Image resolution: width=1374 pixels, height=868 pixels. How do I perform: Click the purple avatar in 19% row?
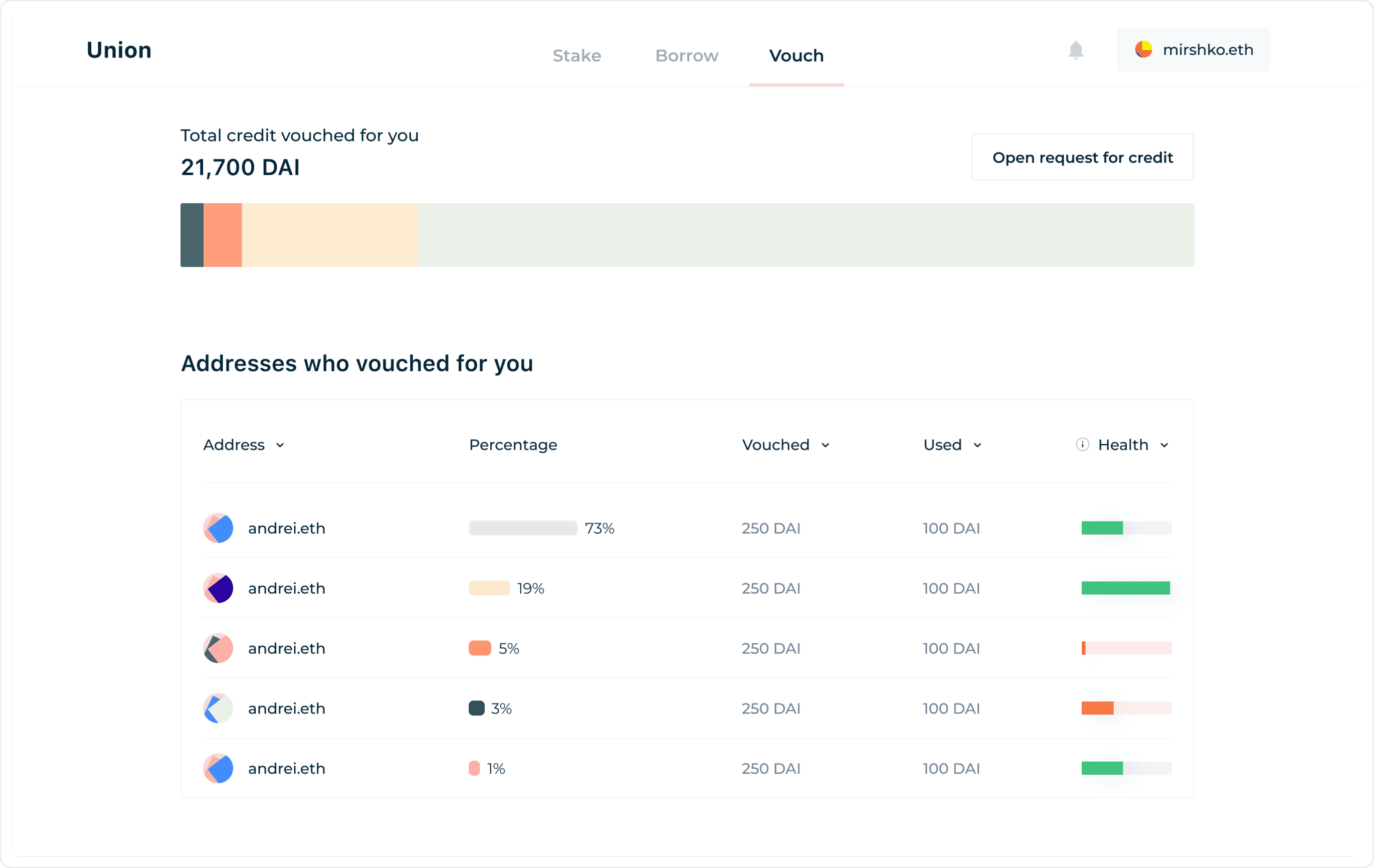point(219,588)
